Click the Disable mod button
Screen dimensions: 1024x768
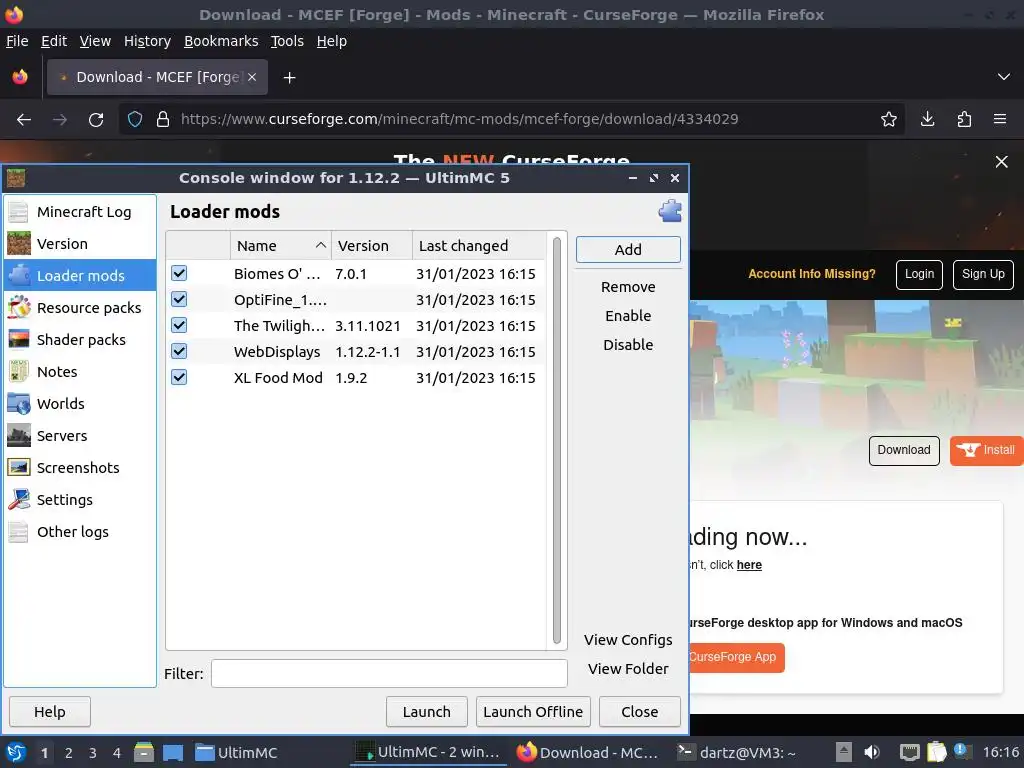(x=628, y=344)
